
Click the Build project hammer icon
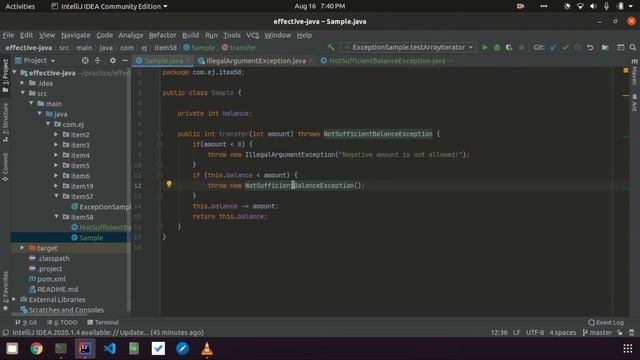[331, 47]
